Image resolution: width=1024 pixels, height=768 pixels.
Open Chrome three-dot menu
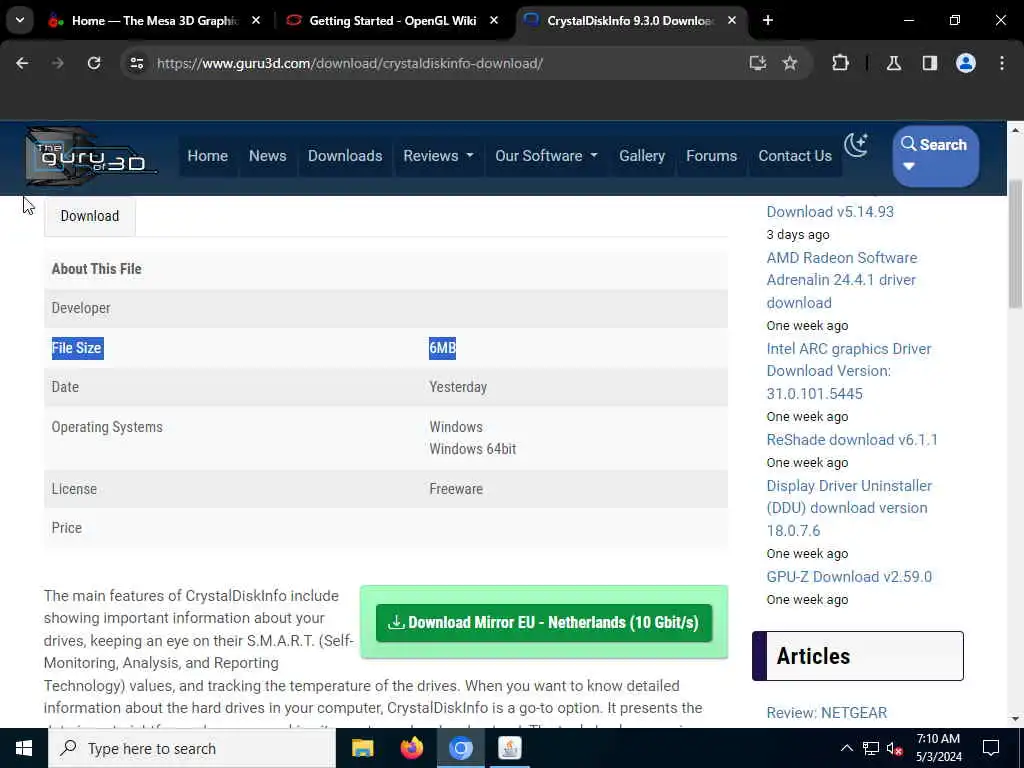pyautogui.click(x=1002, y=63)
